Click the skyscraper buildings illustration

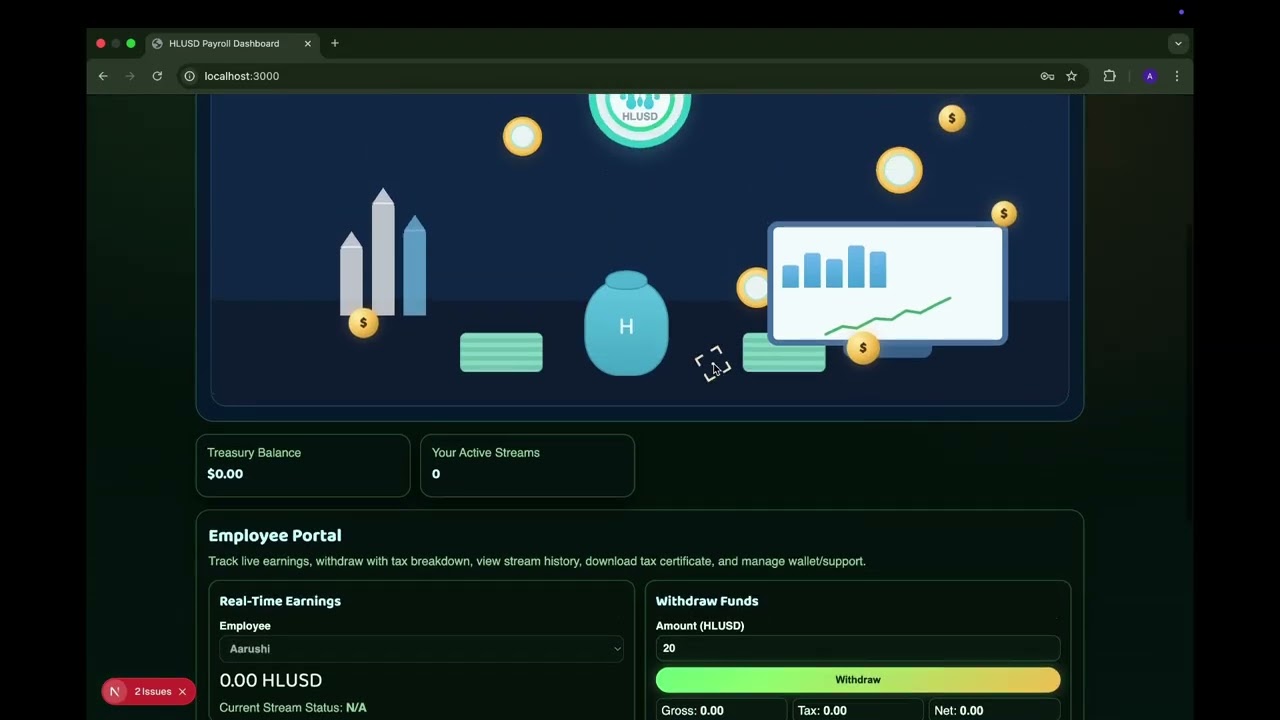pyautogui.click(x=383, y=253)
